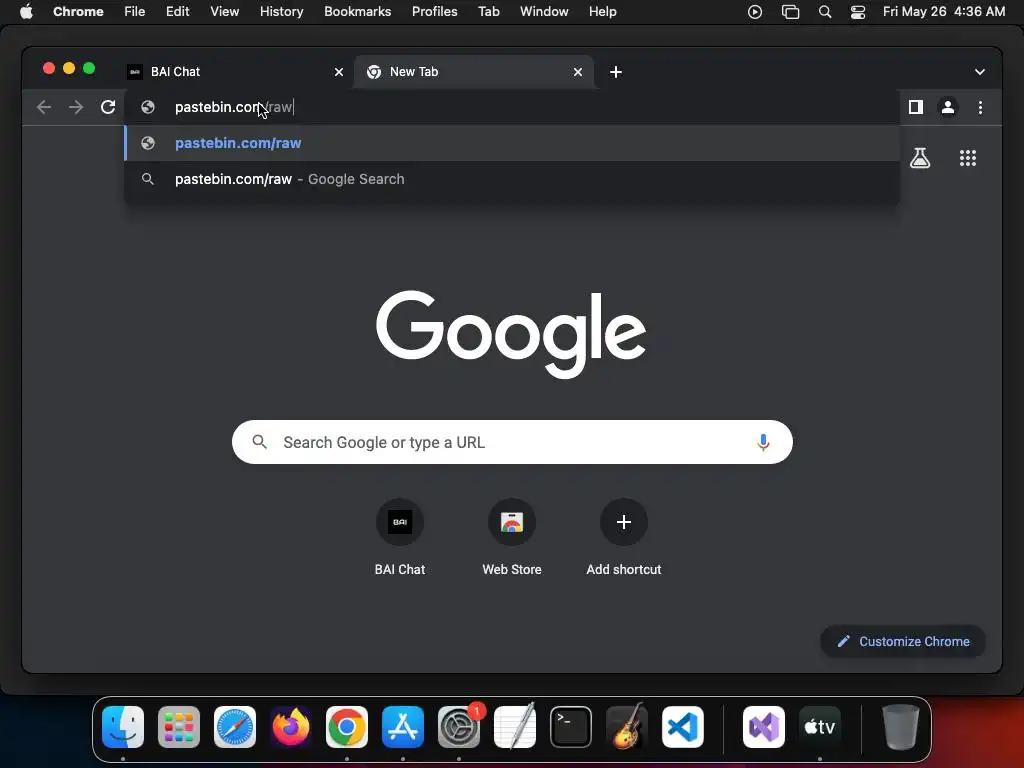1024x768 pixels.
Task: Open Control Center in the menu bar
Action: click(857, 12)
